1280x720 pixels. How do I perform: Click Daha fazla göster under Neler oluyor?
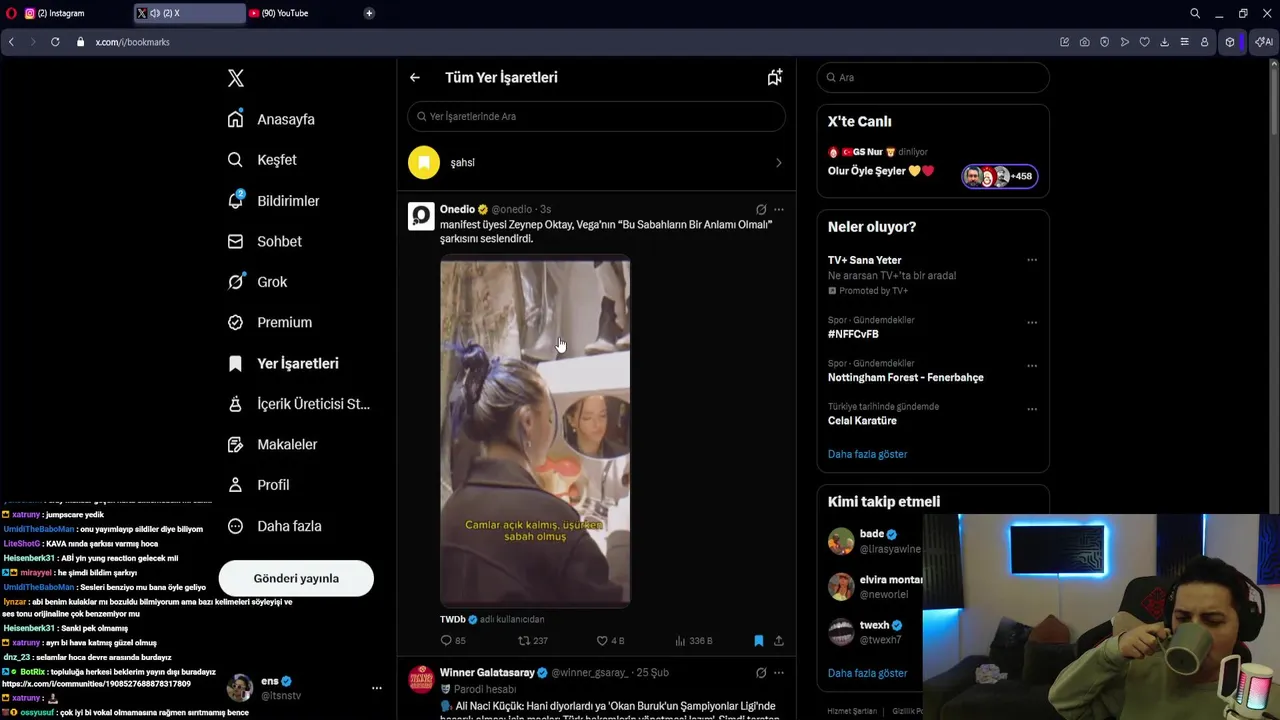coord(867,454)
